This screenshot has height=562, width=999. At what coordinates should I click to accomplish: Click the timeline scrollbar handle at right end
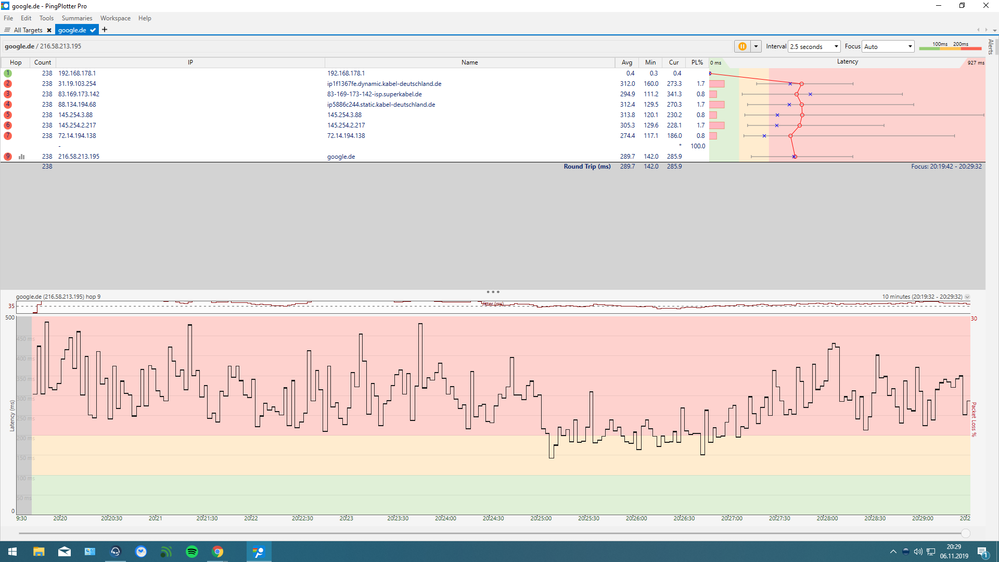[x=966, y=533]
